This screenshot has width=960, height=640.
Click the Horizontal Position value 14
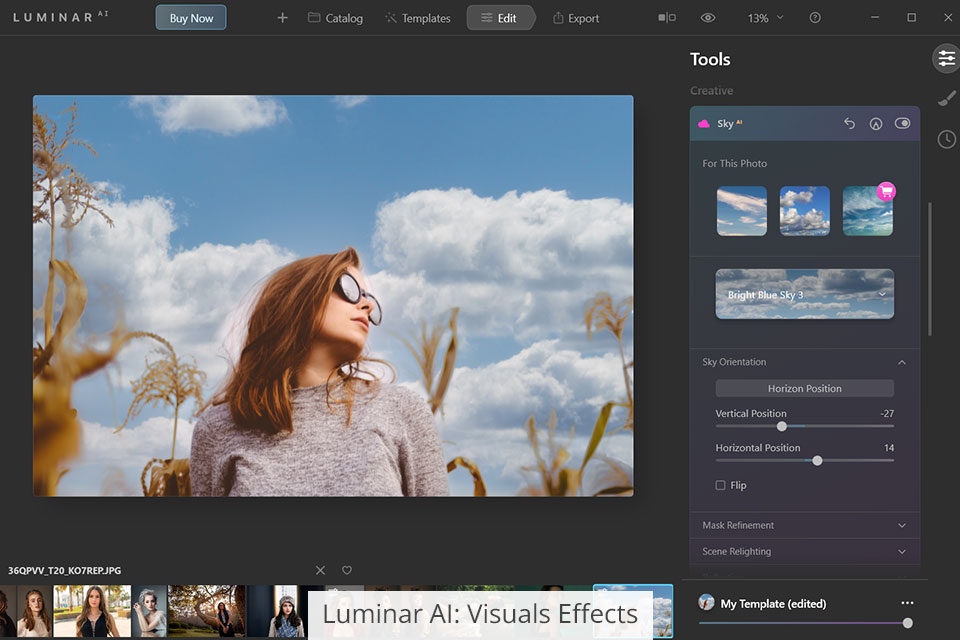(889, 448)
